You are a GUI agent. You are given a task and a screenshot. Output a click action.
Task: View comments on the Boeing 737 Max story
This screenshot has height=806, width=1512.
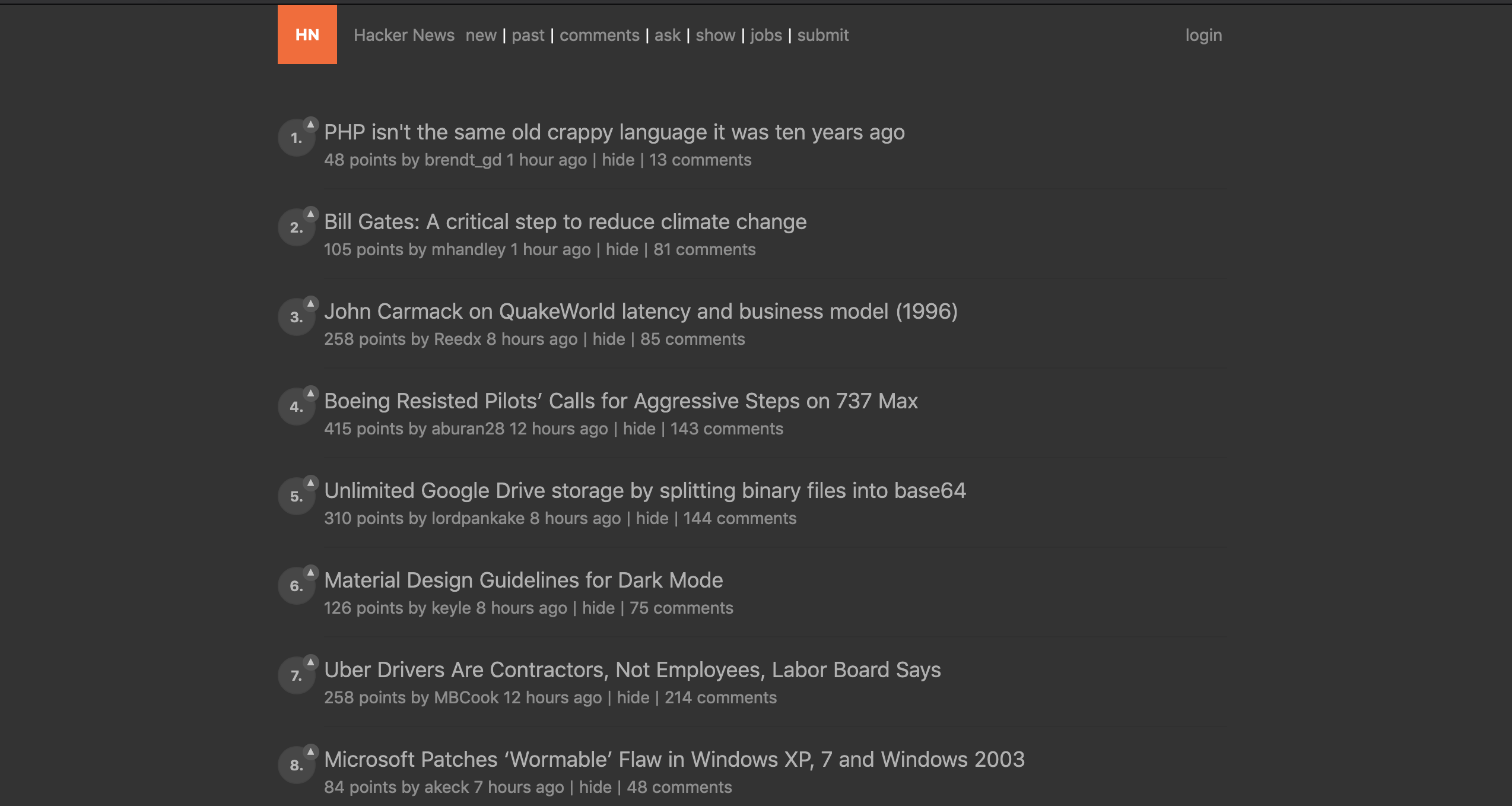(x=726, y=428)
